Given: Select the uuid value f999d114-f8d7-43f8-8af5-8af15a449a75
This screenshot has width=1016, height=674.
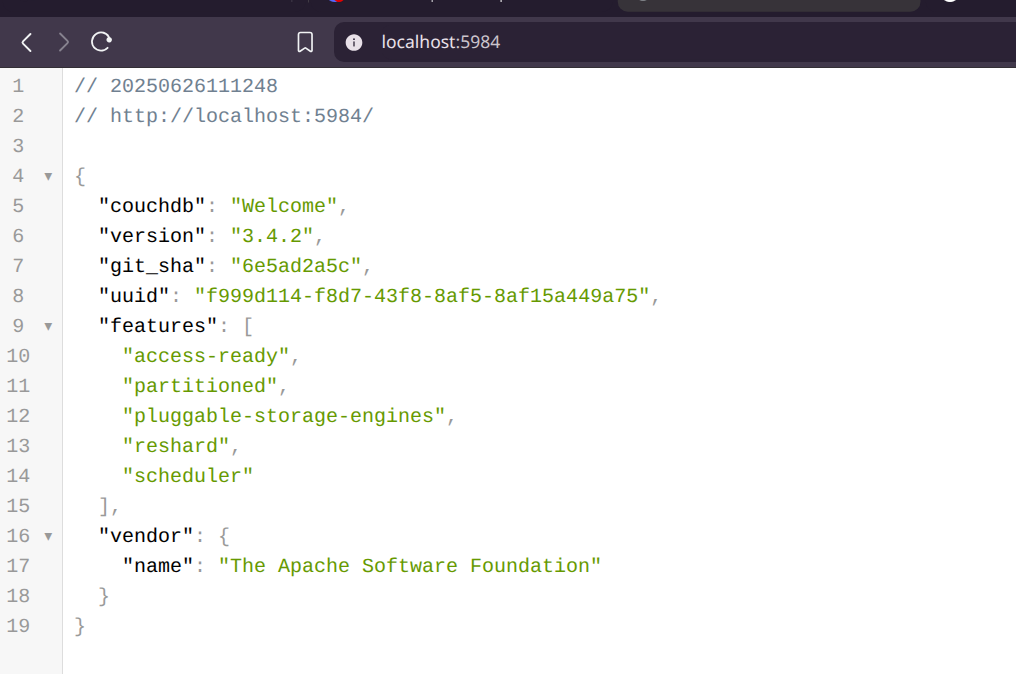Looking at the screenshot, I should pyautogui.click(x=422, y=296).
